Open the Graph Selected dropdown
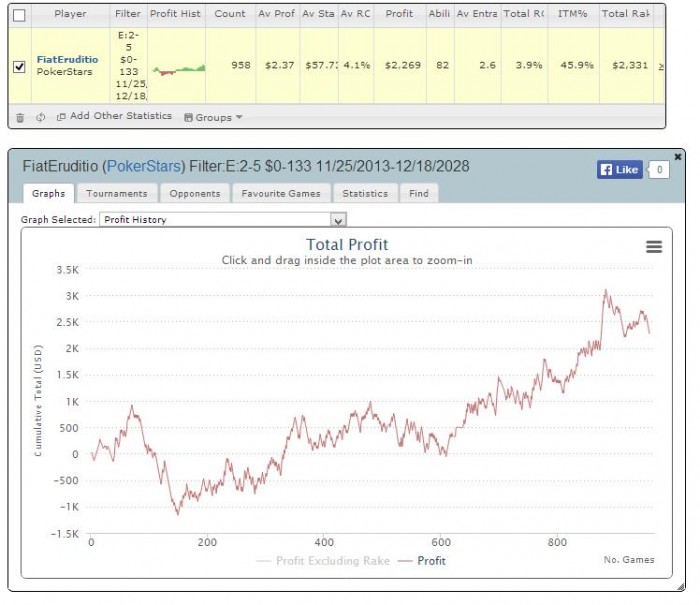Screen dimensions: 700x605 (x=223, y=220)
